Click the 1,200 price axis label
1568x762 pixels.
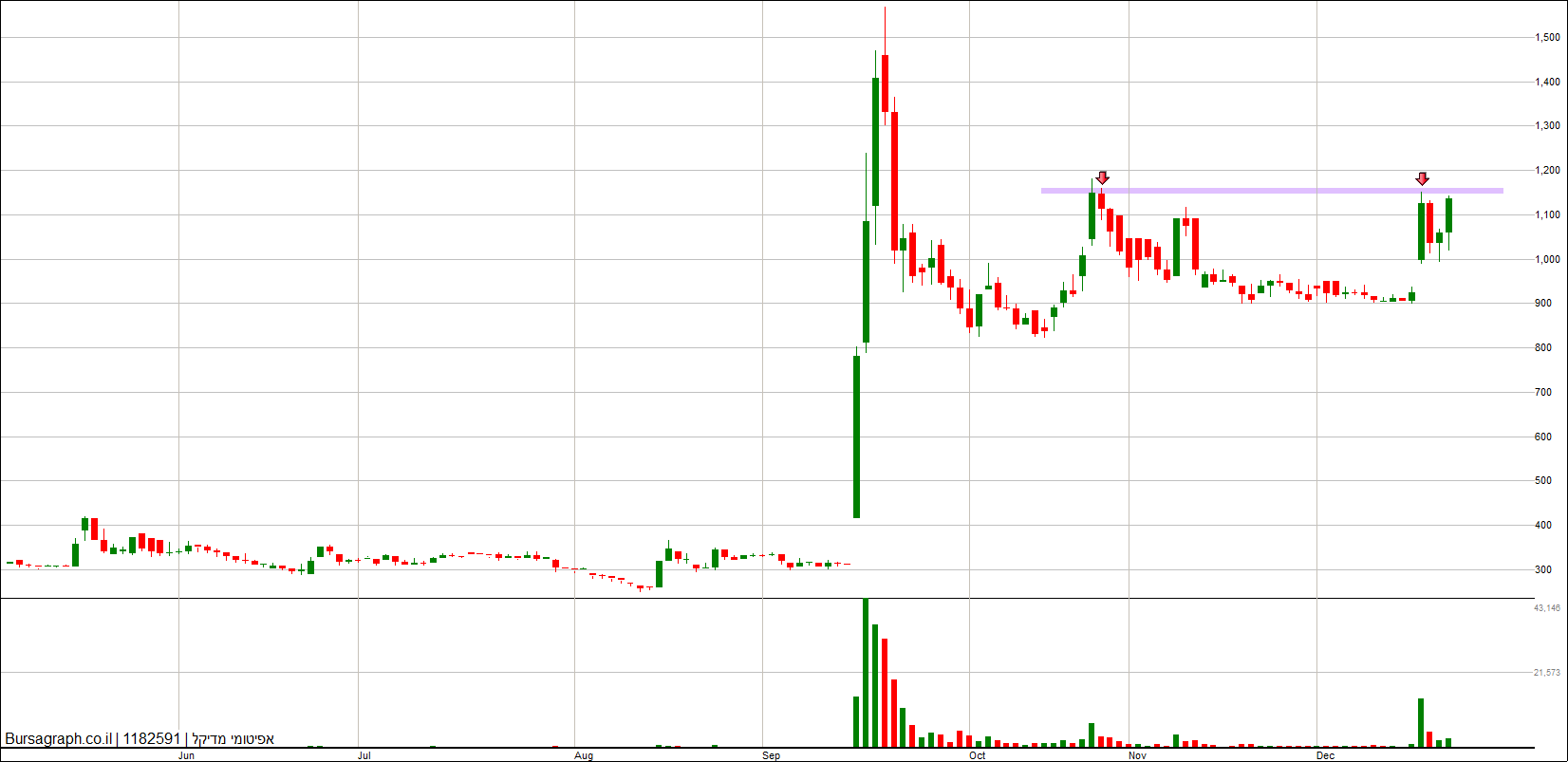tap(1548, 171)
